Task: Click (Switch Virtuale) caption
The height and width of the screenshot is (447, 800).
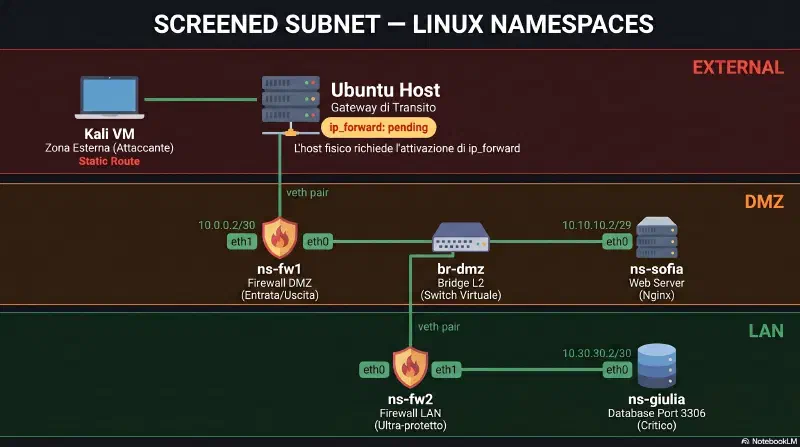Action: [x=461, y=295]
